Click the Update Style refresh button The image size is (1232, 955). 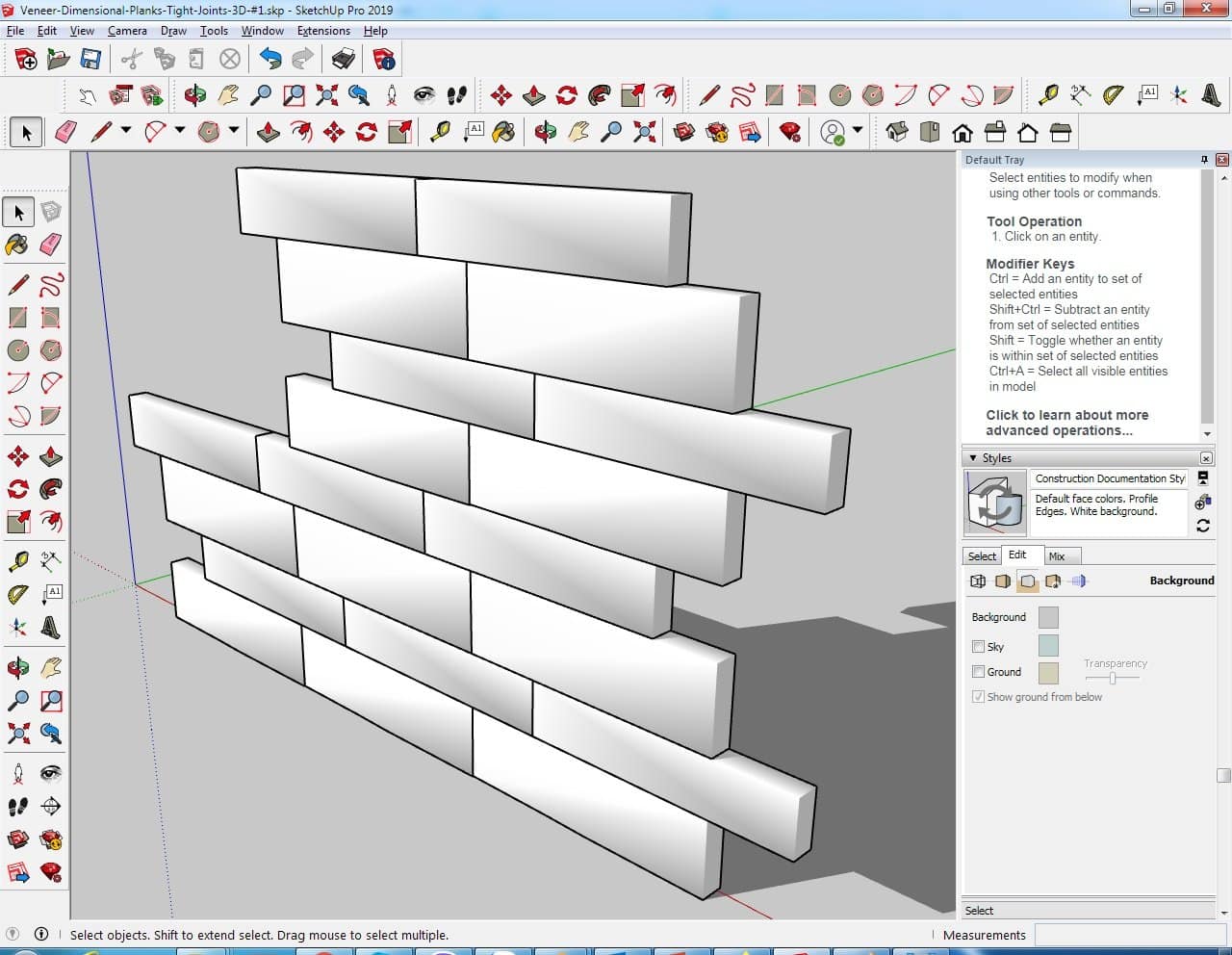click(x=1203, y=526)
